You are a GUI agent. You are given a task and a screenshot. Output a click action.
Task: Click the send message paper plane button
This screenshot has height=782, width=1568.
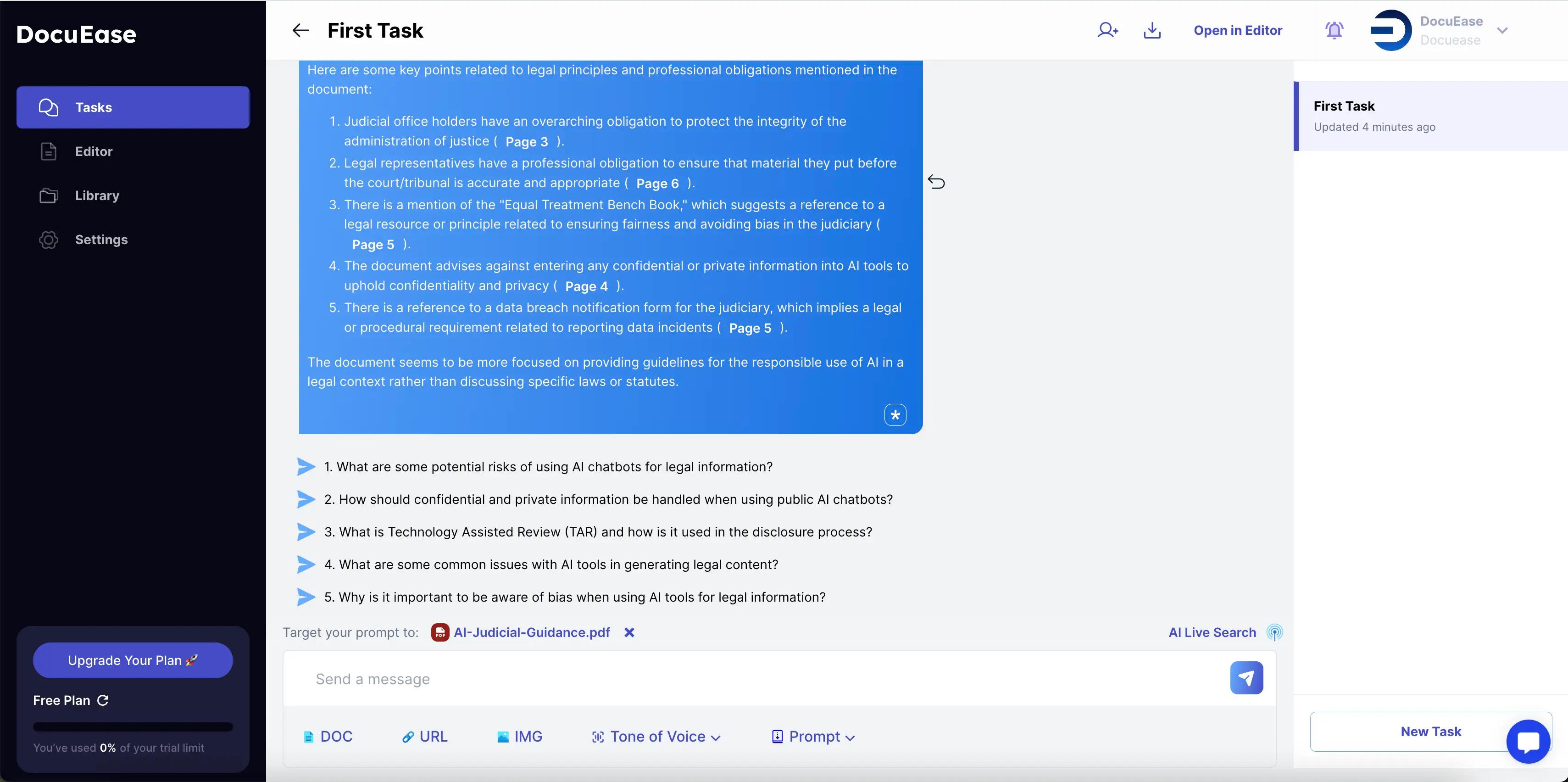pos(1246,678)
